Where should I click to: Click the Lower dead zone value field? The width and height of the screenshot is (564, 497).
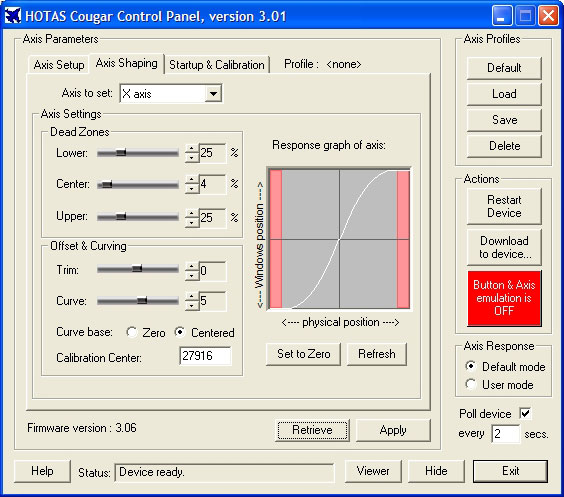212,153
